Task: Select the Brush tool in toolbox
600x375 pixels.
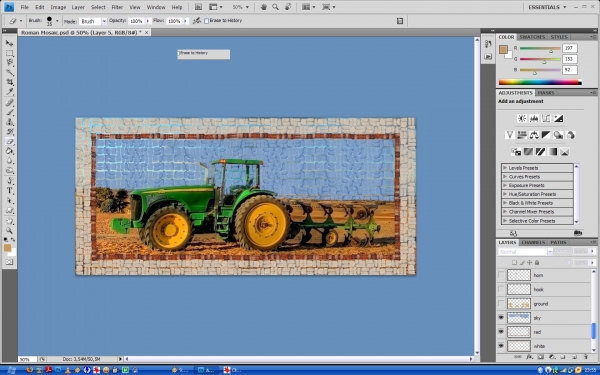Action: [x=10, y=112]
